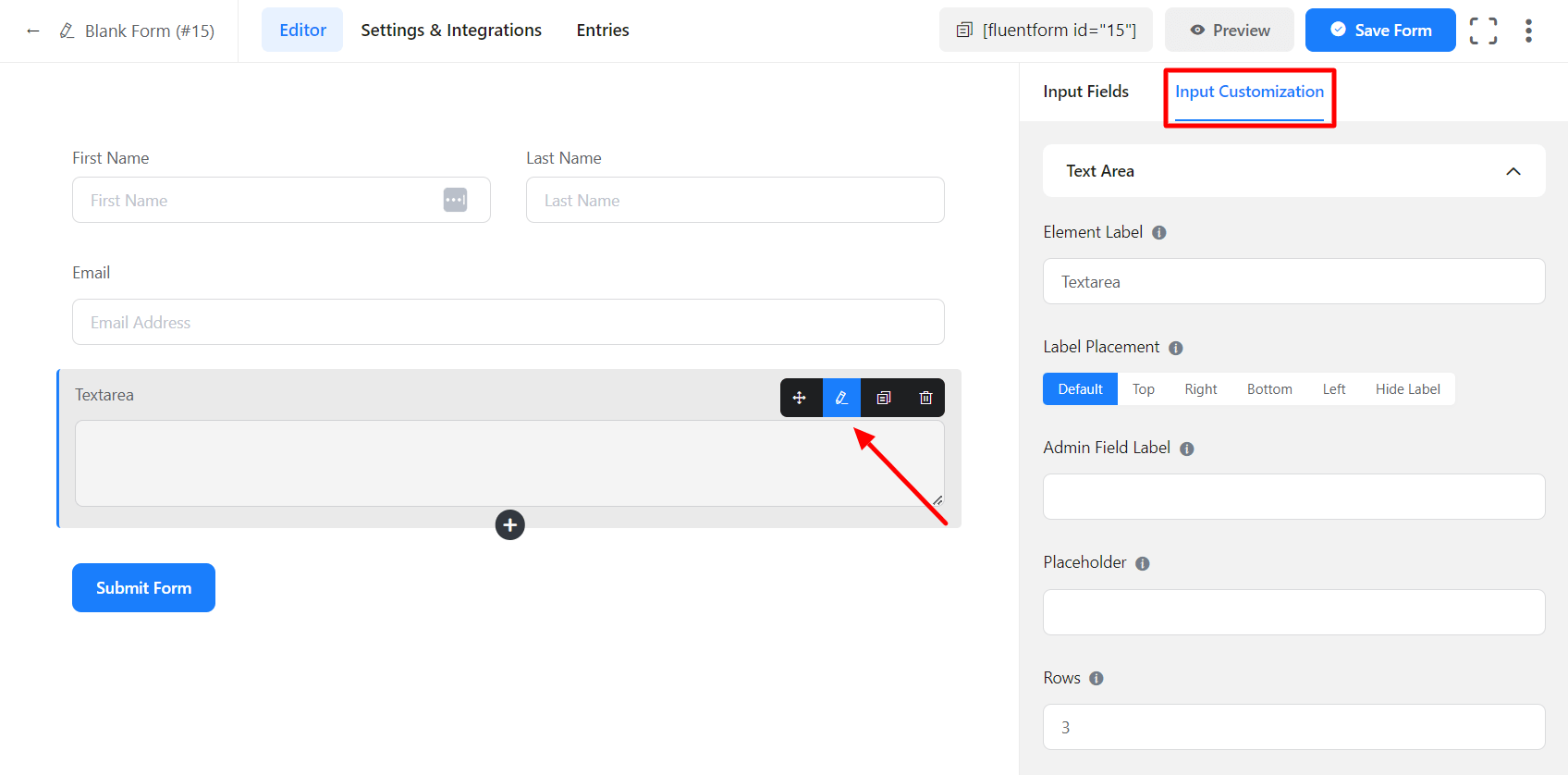This screenshot has height=775, width=1568.
Task: Click the Save Form button
Action: 1379,31
